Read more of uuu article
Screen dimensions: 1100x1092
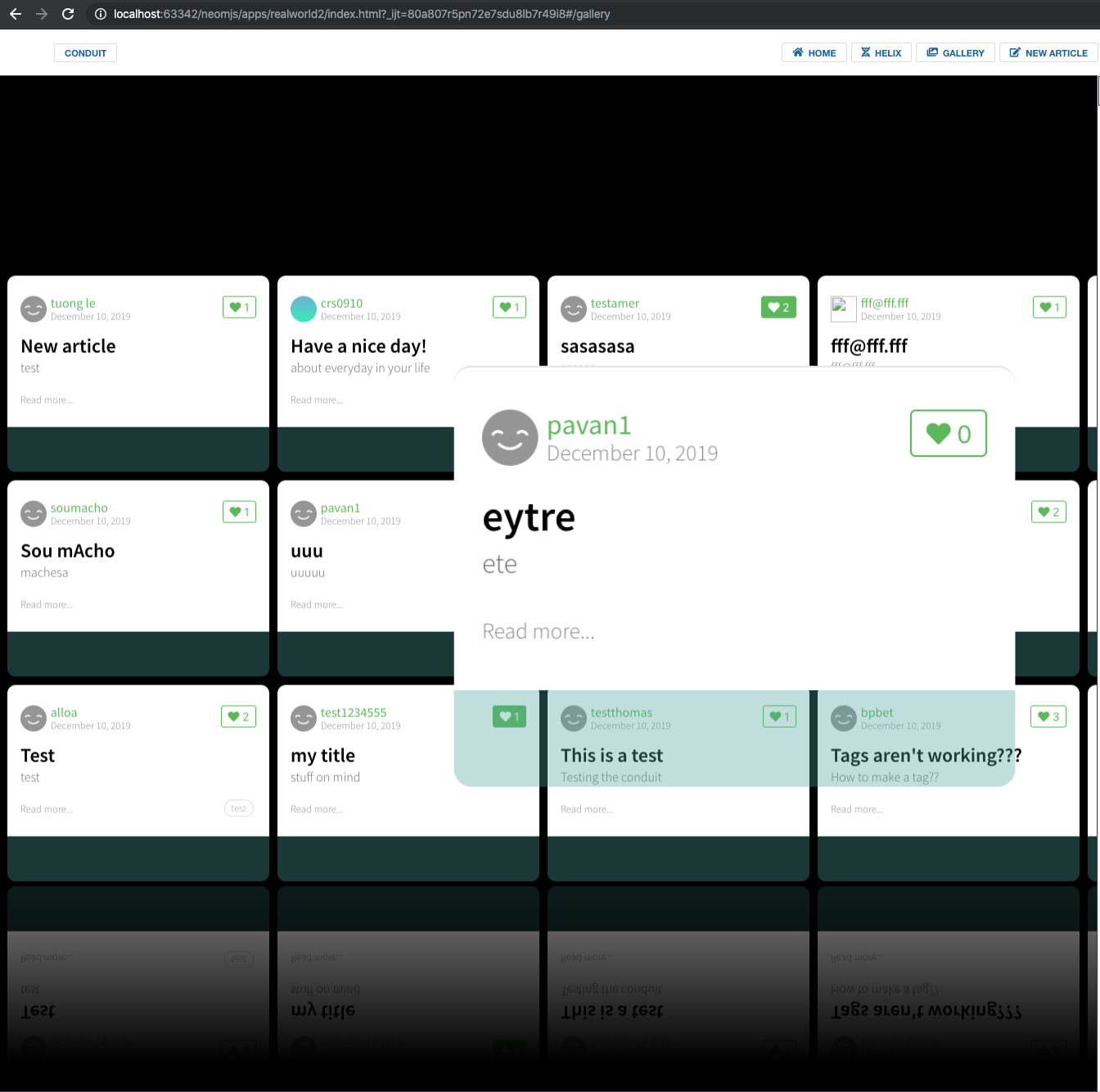(317, 604)
